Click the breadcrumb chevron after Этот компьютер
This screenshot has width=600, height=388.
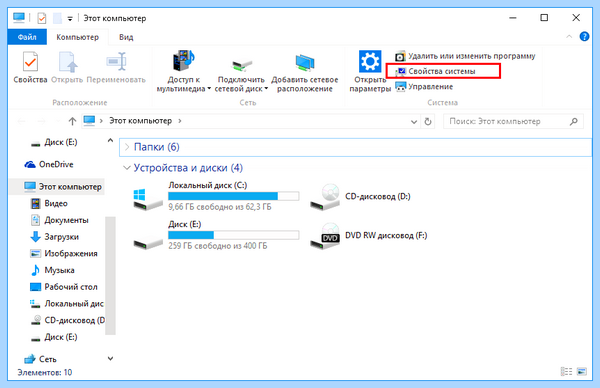[180, 121]
